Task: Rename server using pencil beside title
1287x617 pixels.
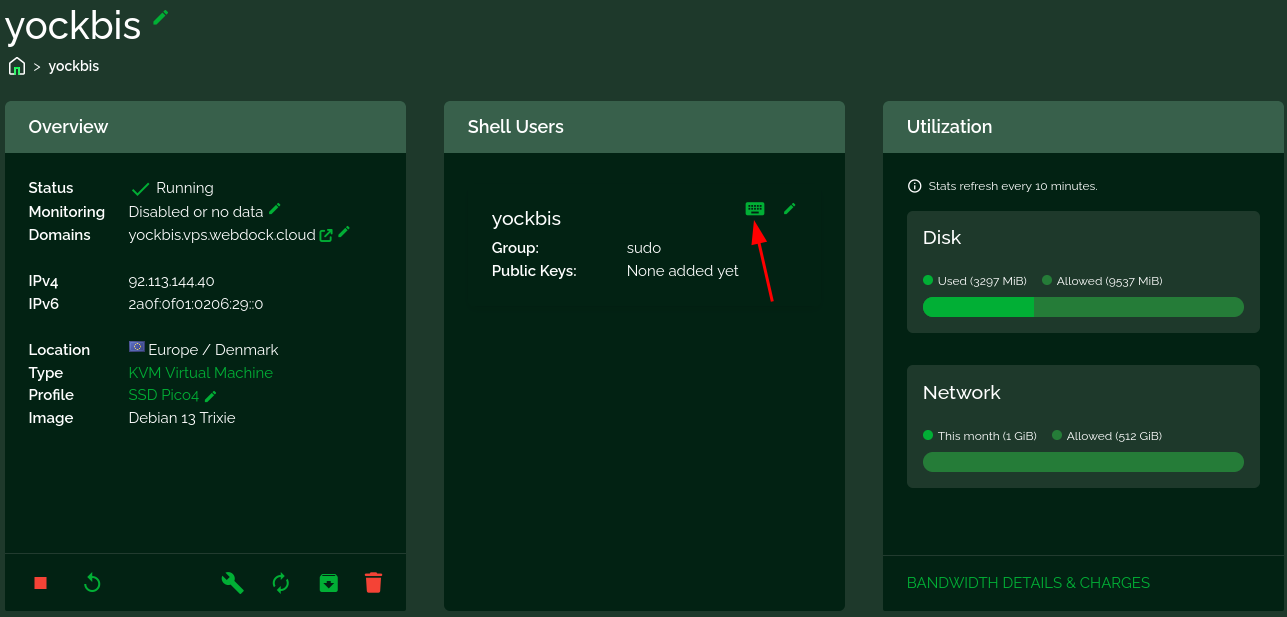Action: tap(161, 17)
